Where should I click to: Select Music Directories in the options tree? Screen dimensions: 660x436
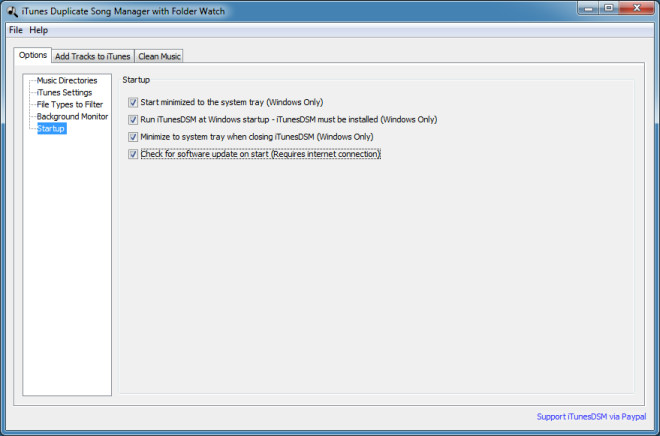[67, 80]
